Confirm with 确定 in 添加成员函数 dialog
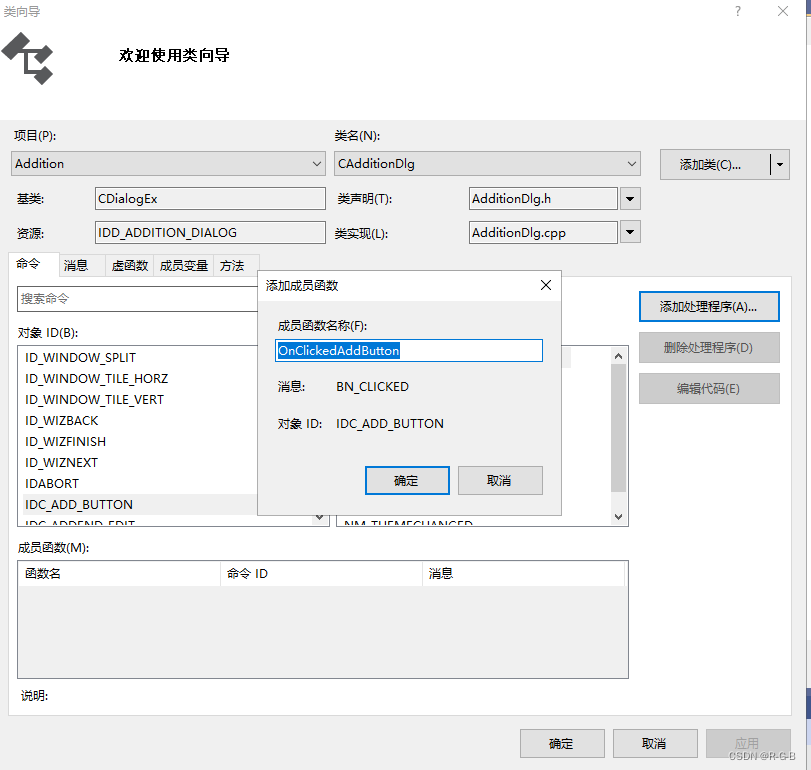This screenshot has height=770, width=811. coord(407,480)
